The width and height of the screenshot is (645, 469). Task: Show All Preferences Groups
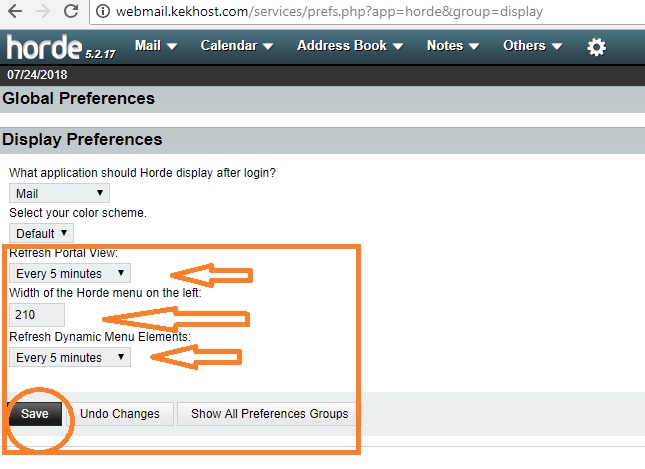click(269, 414)
